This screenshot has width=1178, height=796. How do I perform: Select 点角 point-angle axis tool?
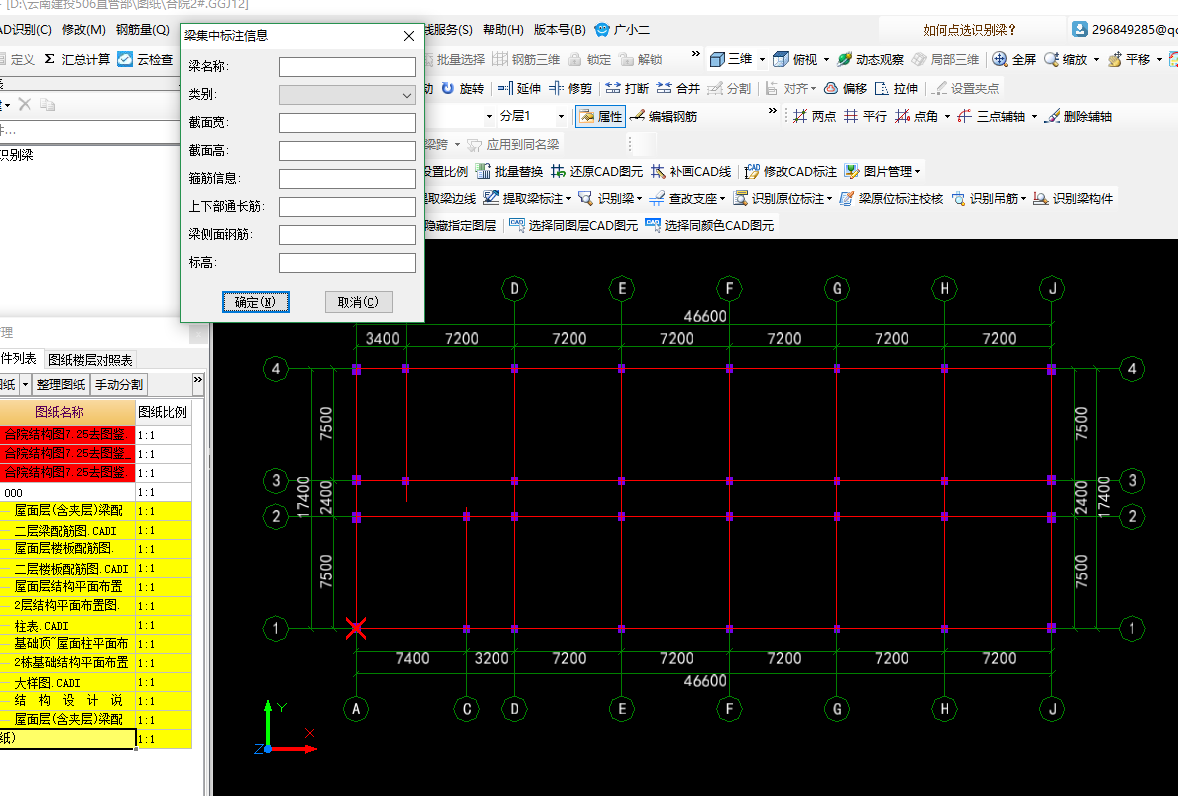coord(916,116)
